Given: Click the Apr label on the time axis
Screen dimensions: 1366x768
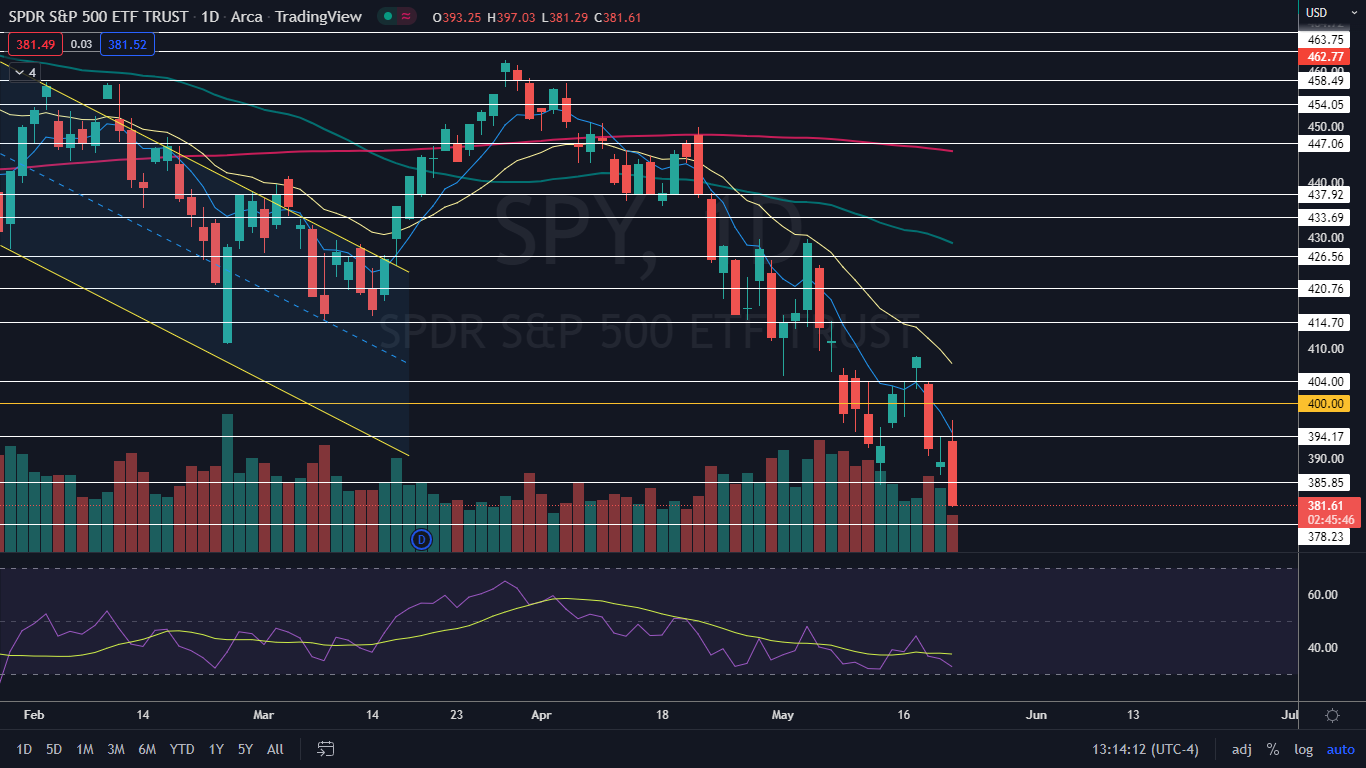Looking at the screenshot, I should coord(541,716).
